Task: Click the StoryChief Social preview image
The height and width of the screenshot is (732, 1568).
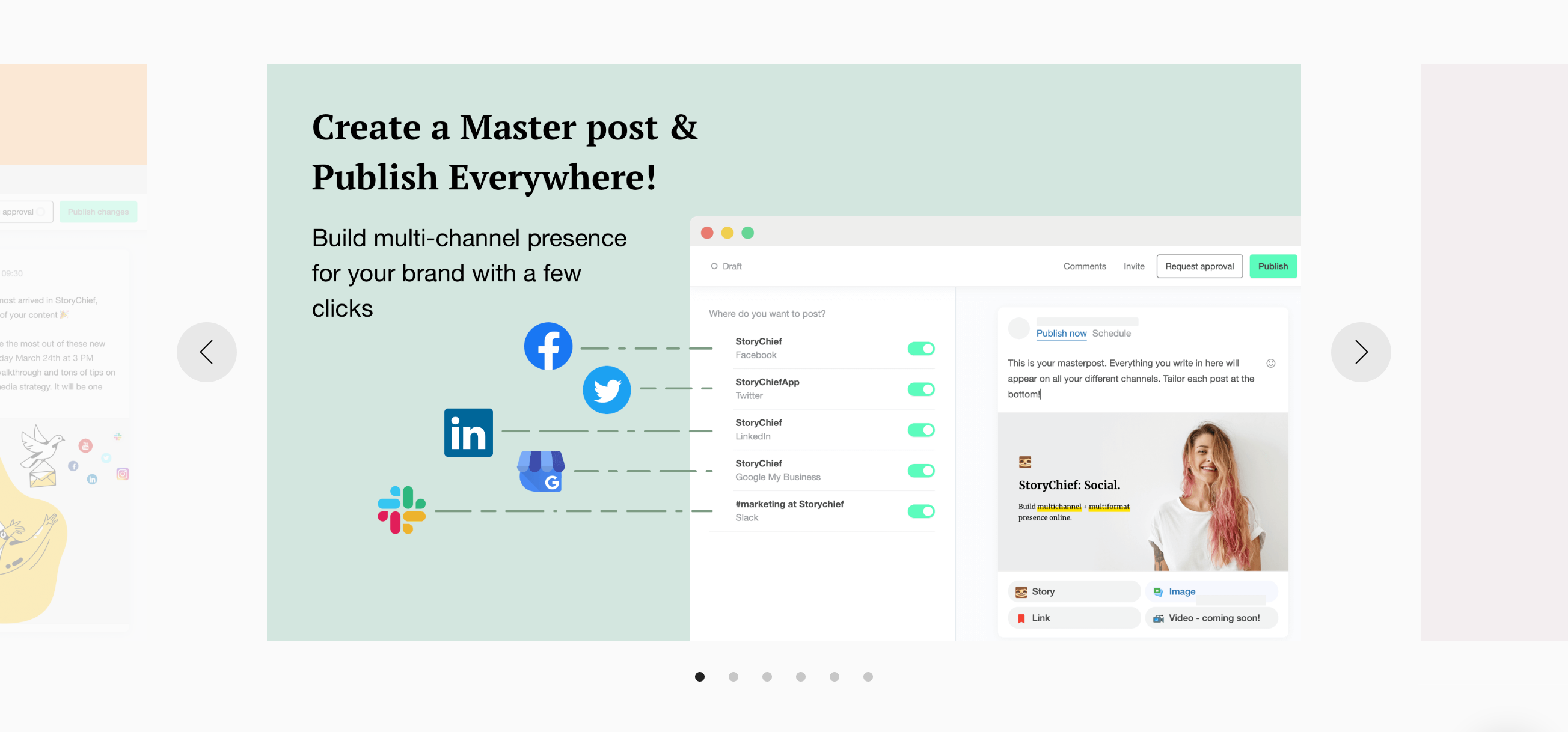Action: point(1142,492)
